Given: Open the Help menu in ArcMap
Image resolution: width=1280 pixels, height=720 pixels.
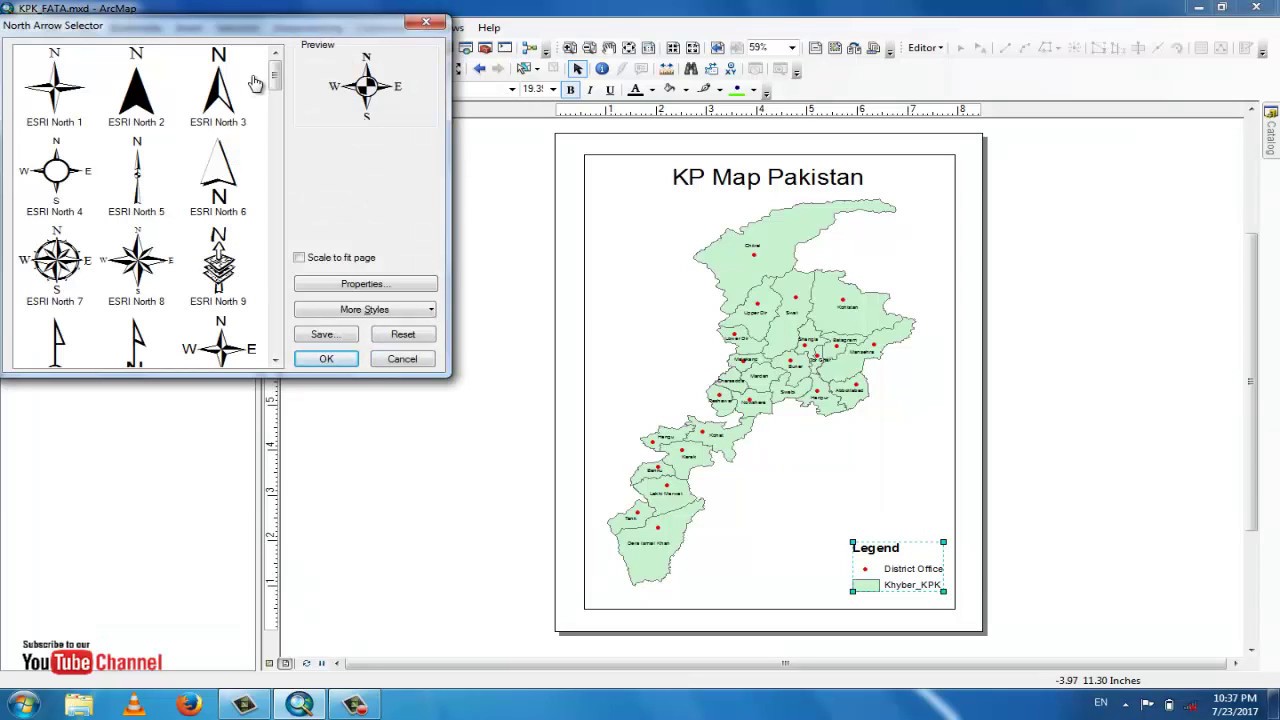Looking at the screenshot, I should [489, 27].
